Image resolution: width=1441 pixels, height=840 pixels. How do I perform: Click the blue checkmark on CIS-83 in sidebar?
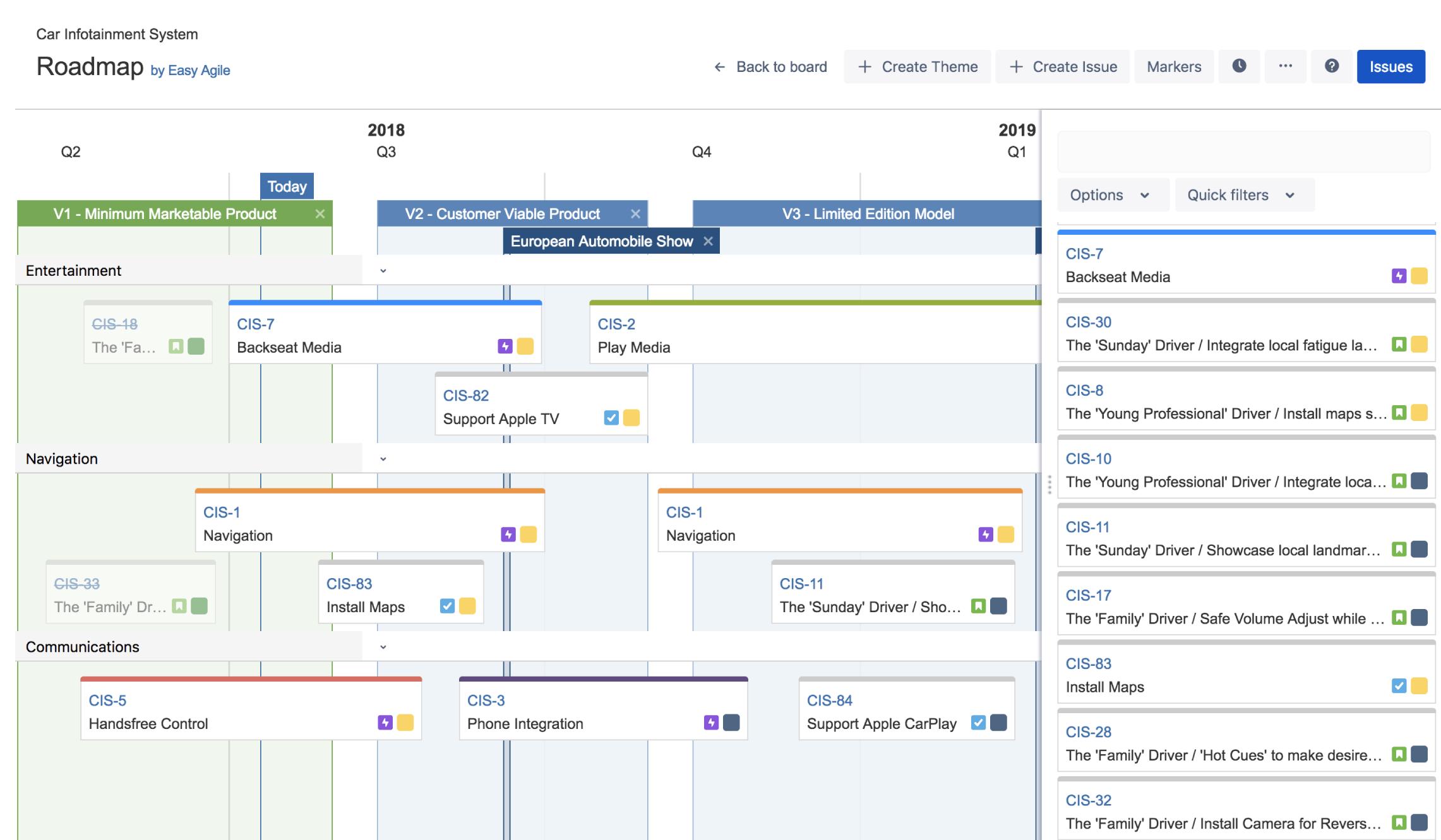(1399, 686)
